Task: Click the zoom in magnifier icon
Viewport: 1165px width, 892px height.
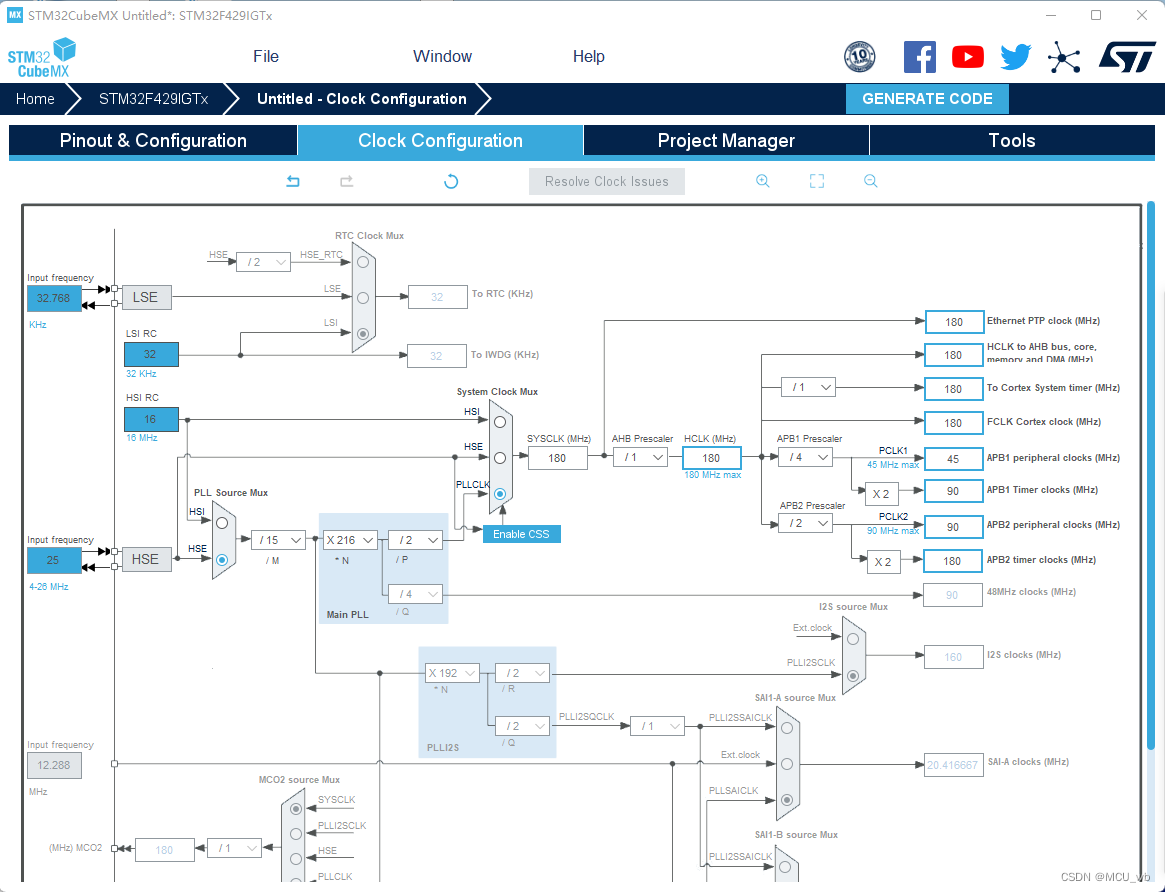Action: [762, 181]
